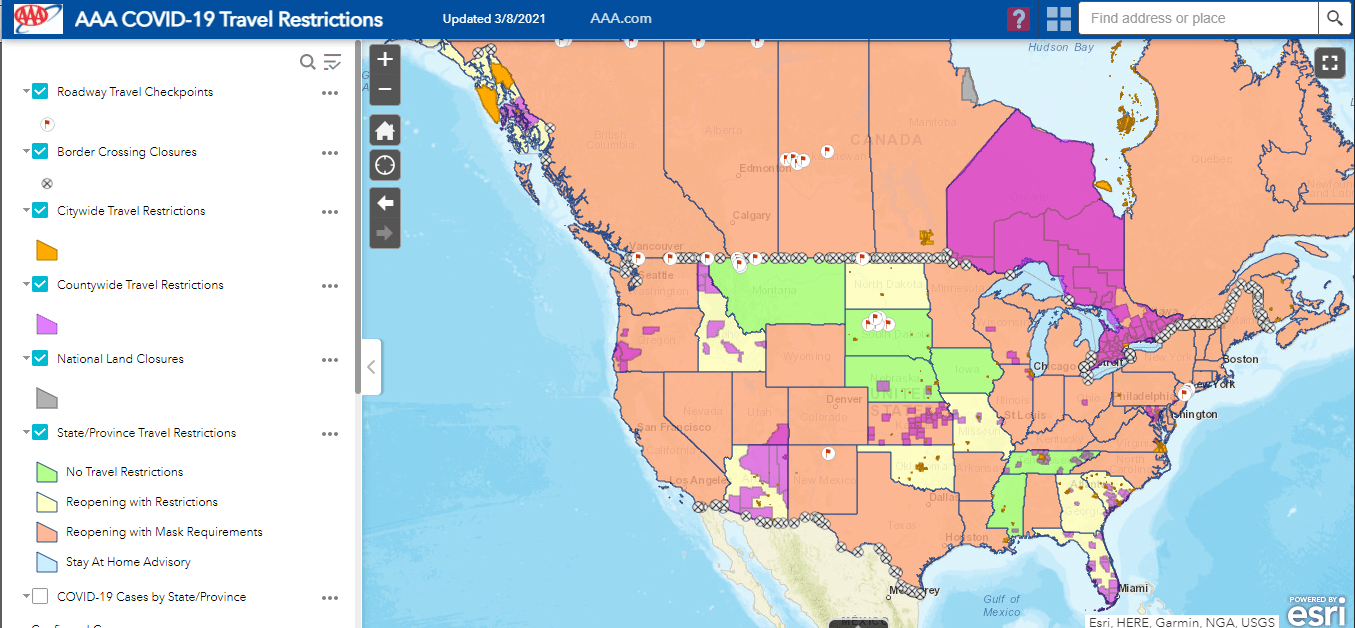Click the help question mark icon
Viewport: 1355px width, 628px height.
click(1018, 18)
